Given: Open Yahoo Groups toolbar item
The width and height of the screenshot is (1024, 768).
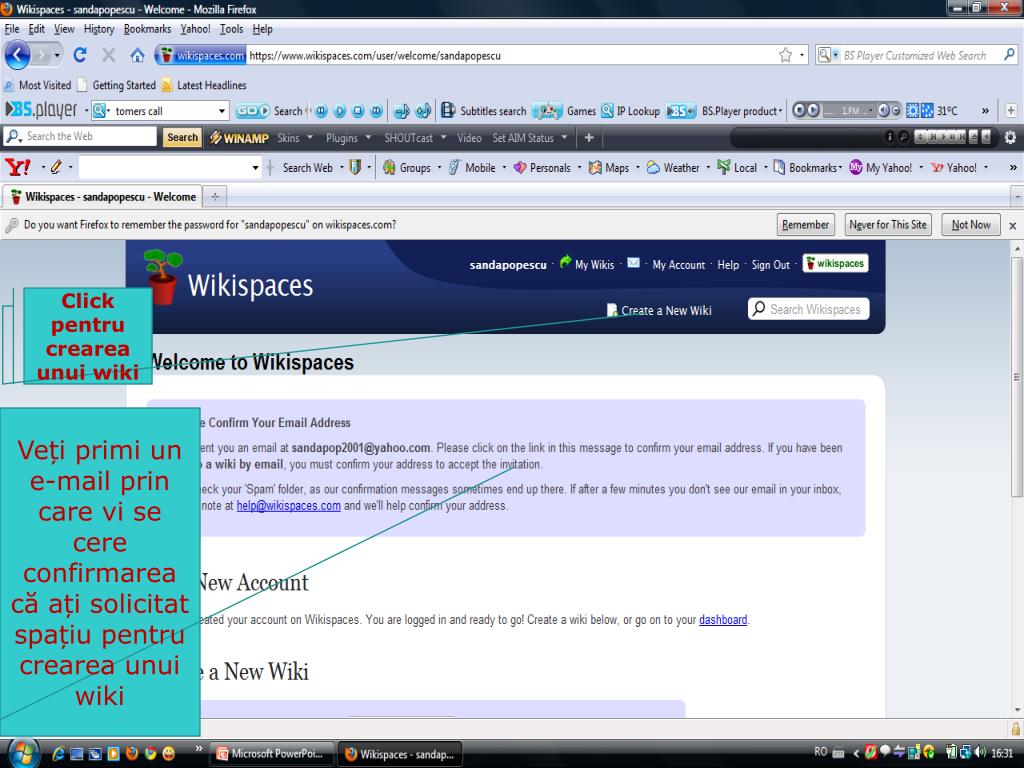Looking at the screenshot, I should pos(408,168).
